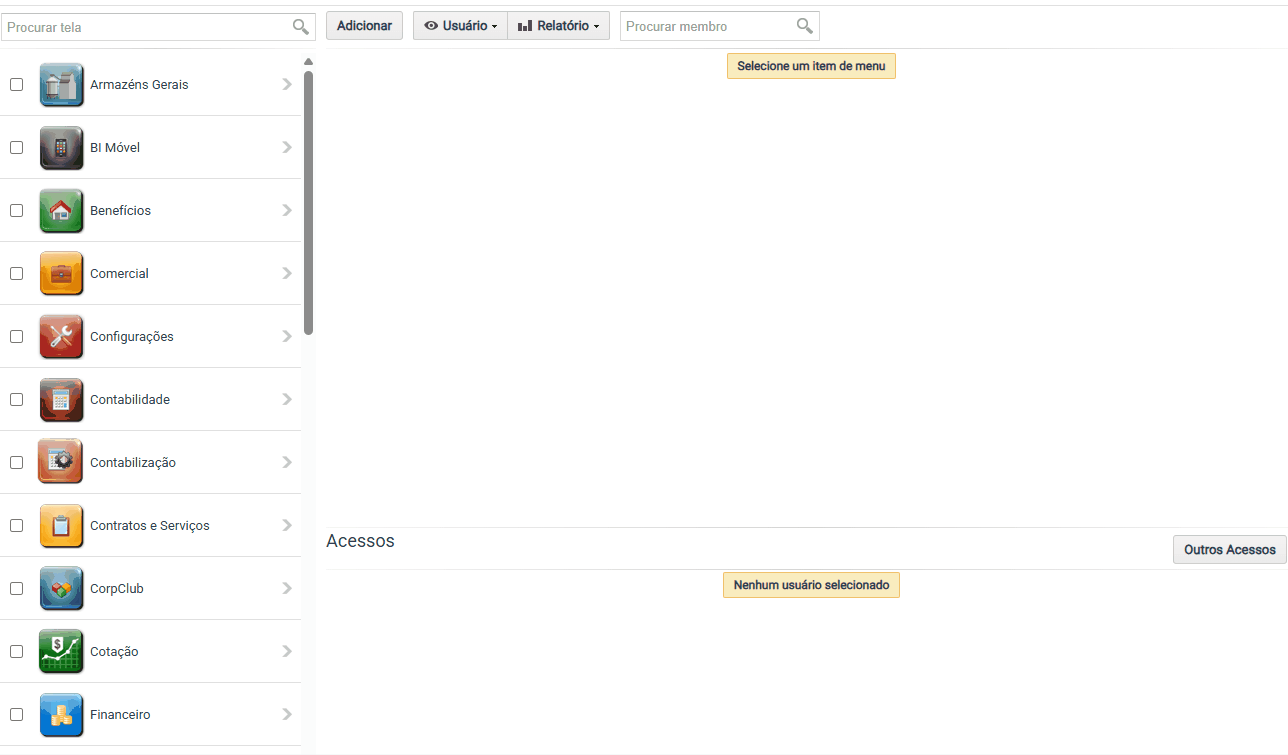Select the Contabilização menu label
Viewport: 1288px width, 755px height.
tap(133, 463)
